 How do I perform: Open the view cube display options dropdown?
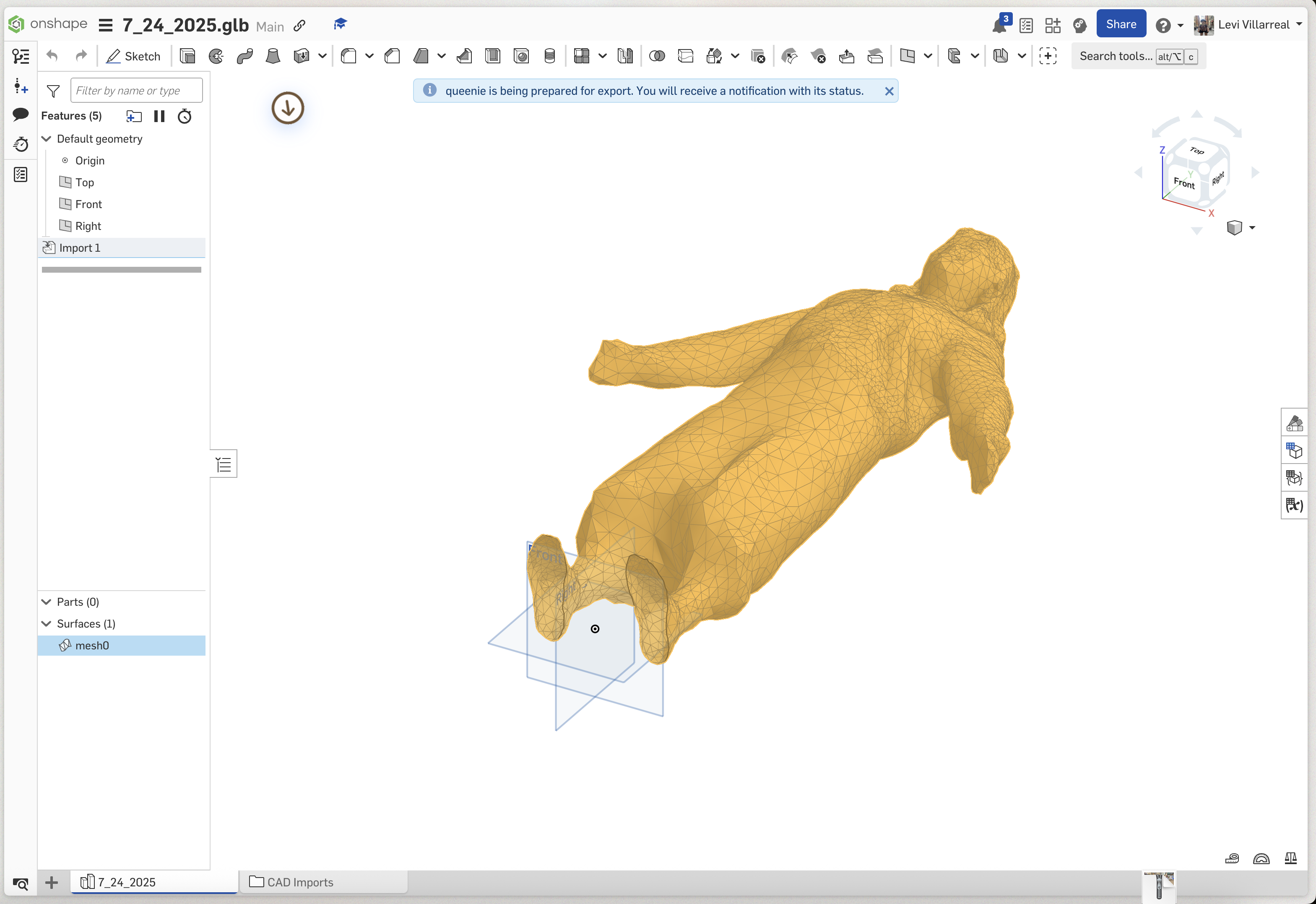(1241, 228)
